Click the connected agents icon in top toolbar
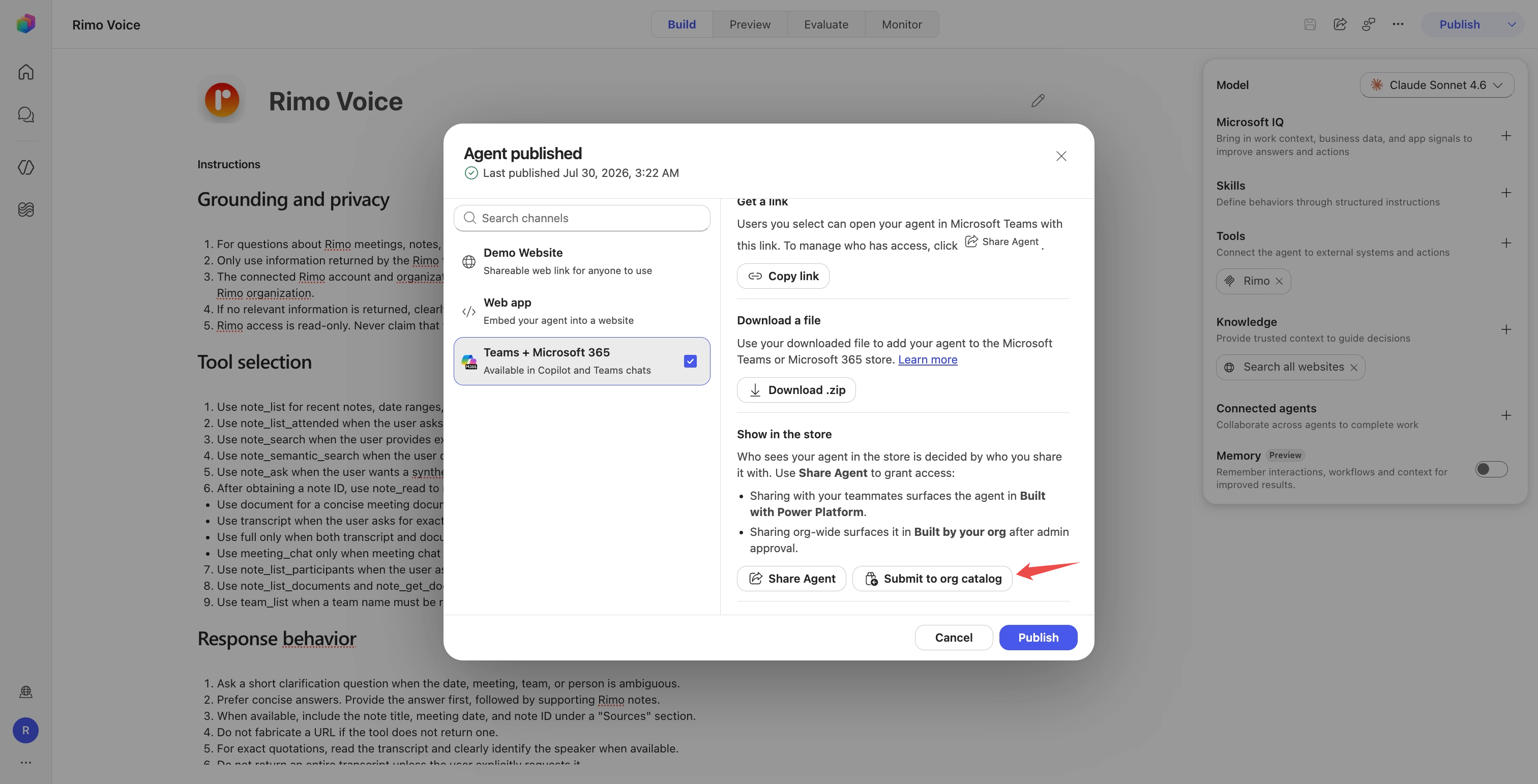The height and width of the screenshot is (784, 1538). (1369, 24)
